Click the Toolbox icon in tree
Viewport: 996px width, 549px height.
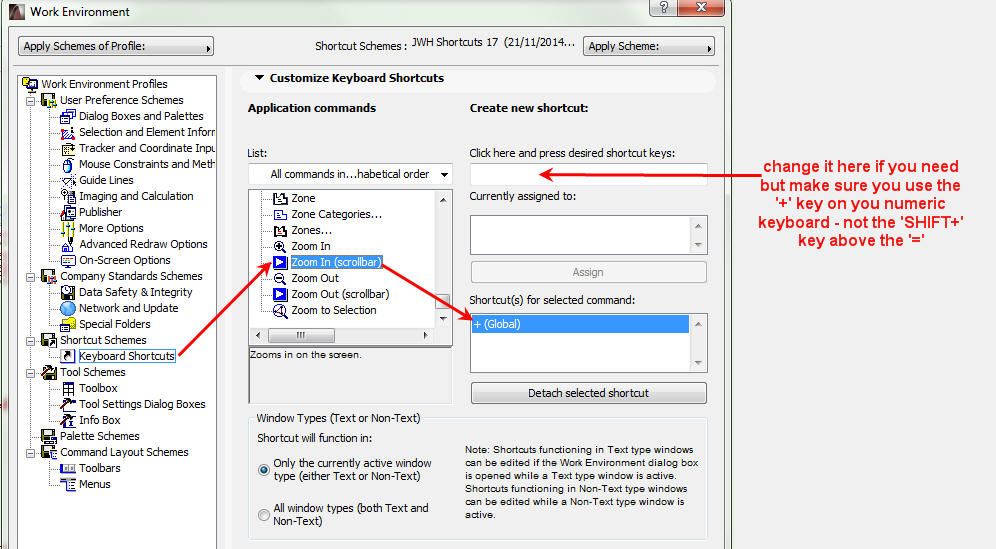tap(67, 388)
